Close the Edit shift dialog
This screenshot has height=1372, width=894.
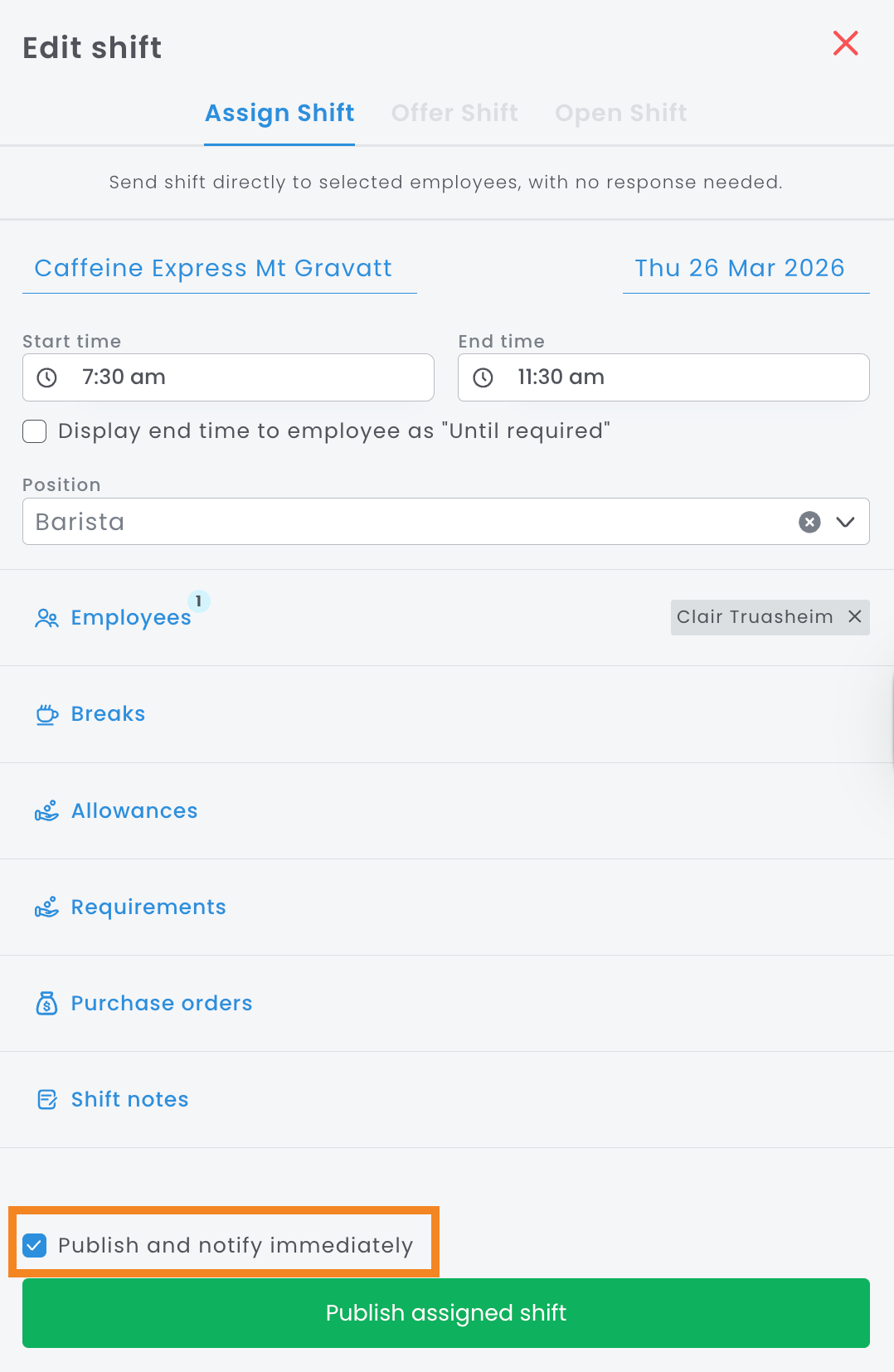845,43
